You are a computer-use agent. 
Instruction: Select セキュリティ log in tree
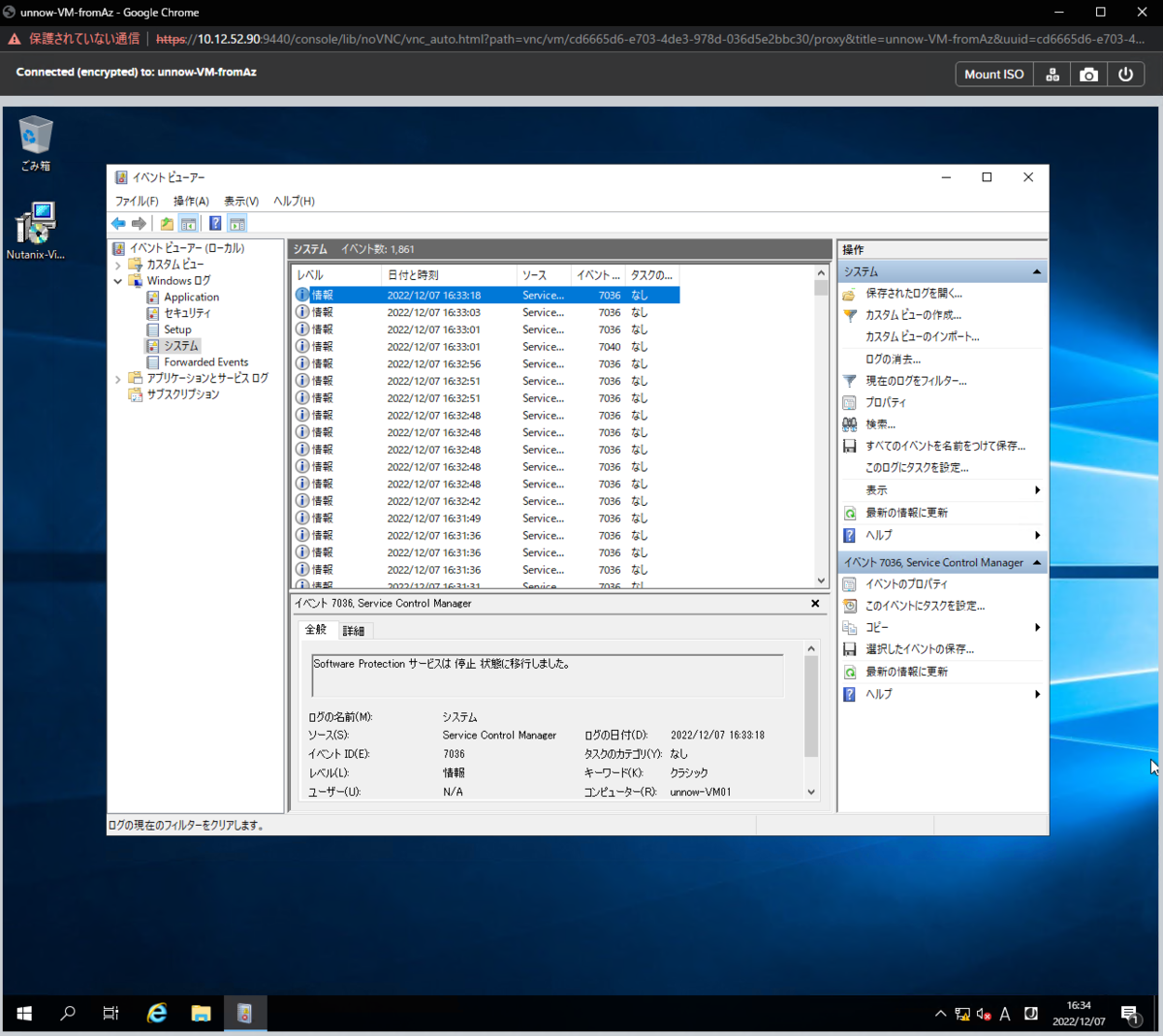(187, 313)
